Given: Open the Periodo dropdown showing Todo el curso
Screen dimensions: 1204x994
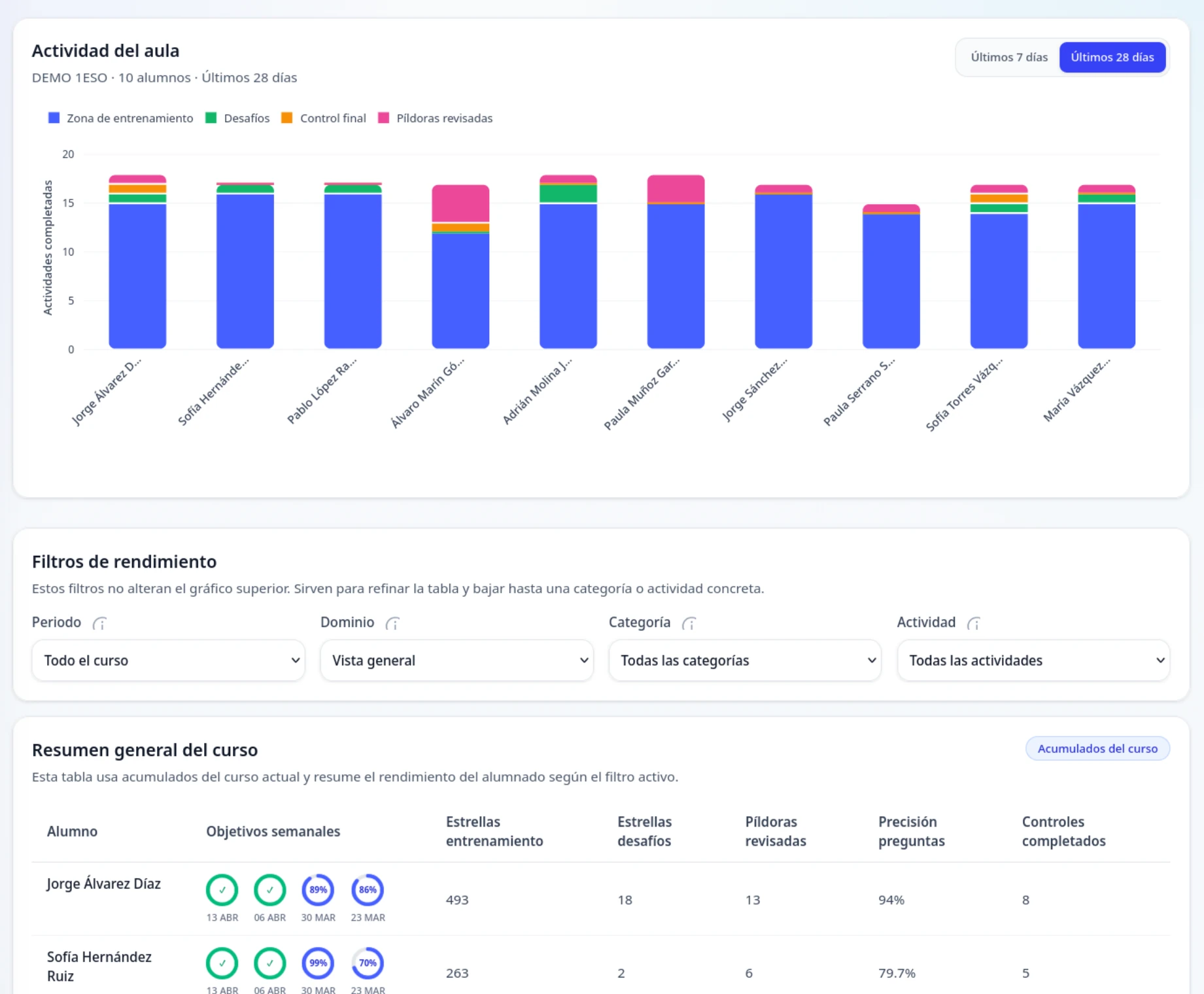Looking at the screenshot, I should [x=168, y=660].
